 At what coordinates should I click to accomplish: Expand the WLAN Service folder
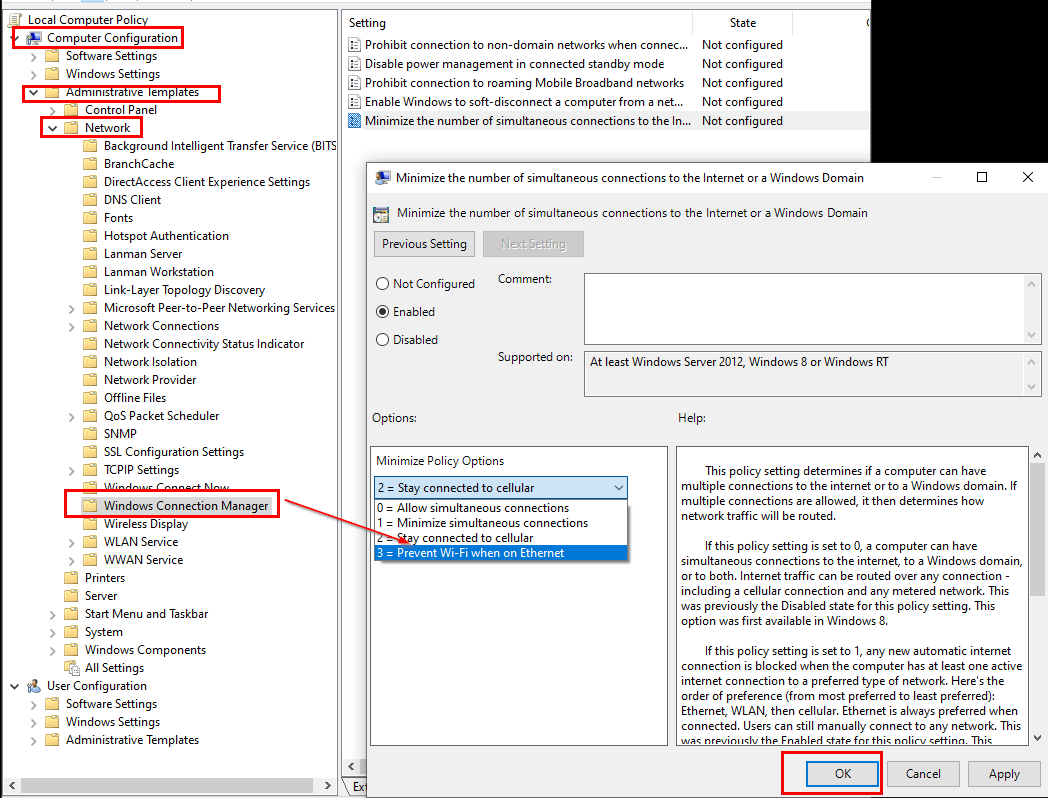tap(72, 543)
